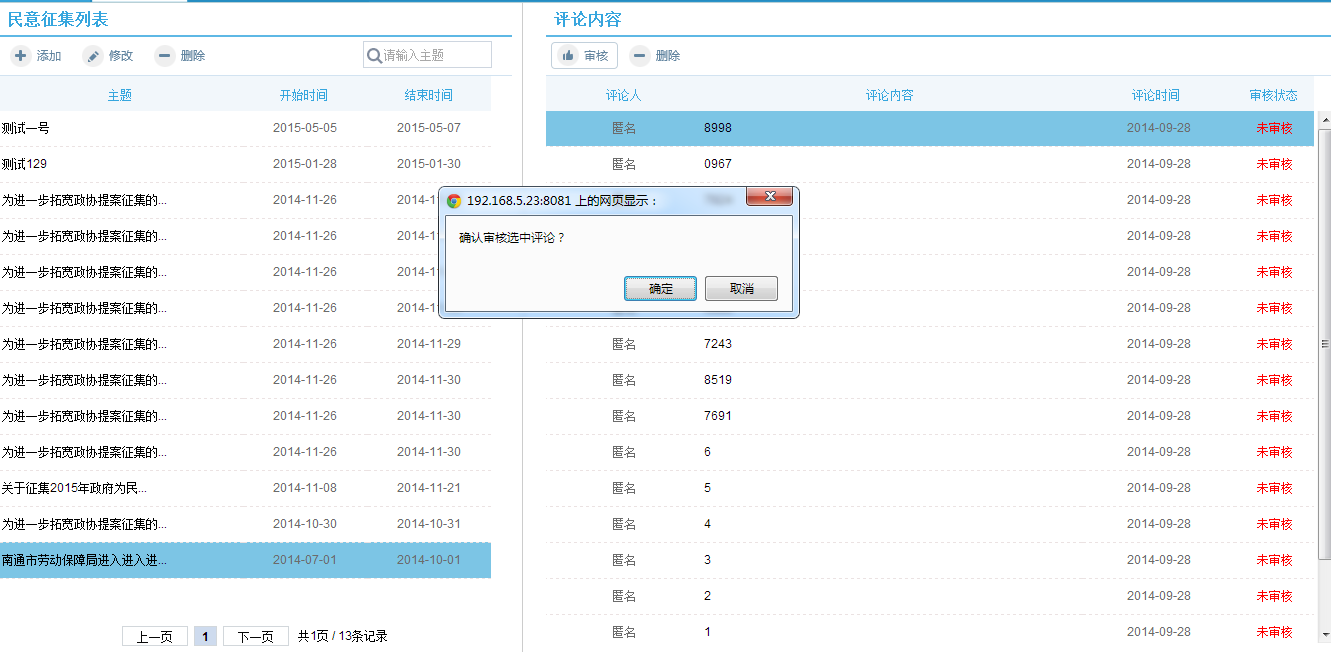This screenshot has width=1331, height=652.
Task: Click the vertical scrollbar of the comment list
Action: [1325, 343]
